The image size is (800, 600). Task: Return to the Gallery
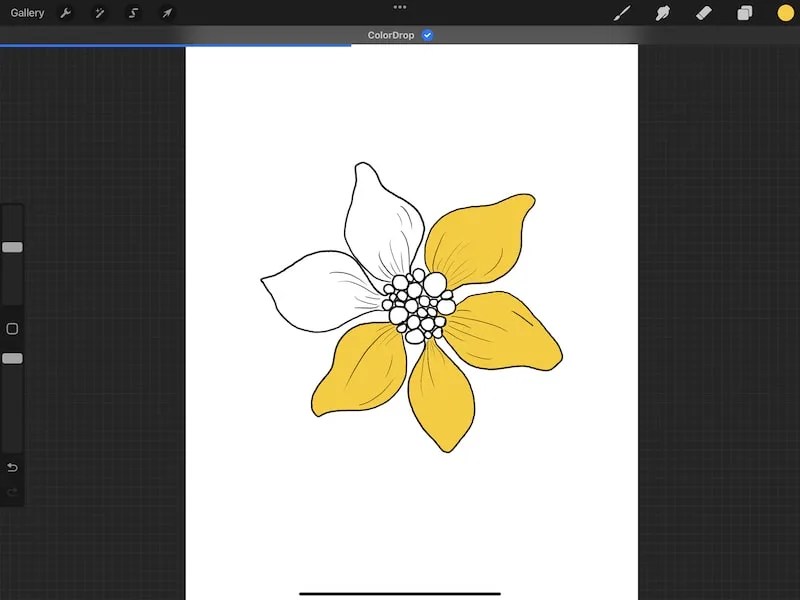(27, 13)
